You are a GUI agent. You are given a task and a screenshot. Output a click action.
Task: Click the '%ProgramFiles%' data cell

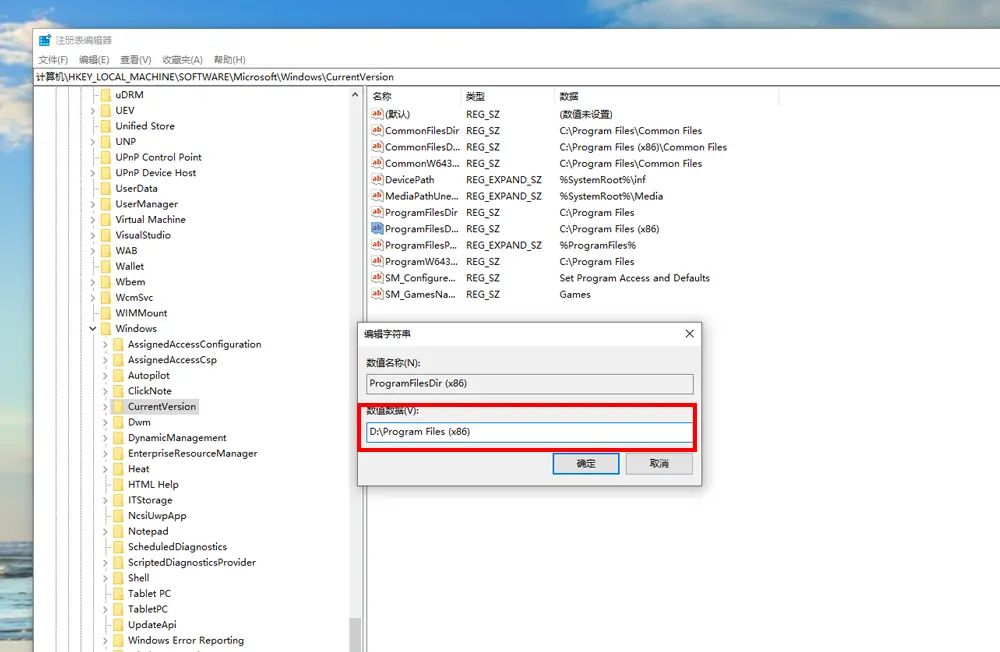pos(598,246)
